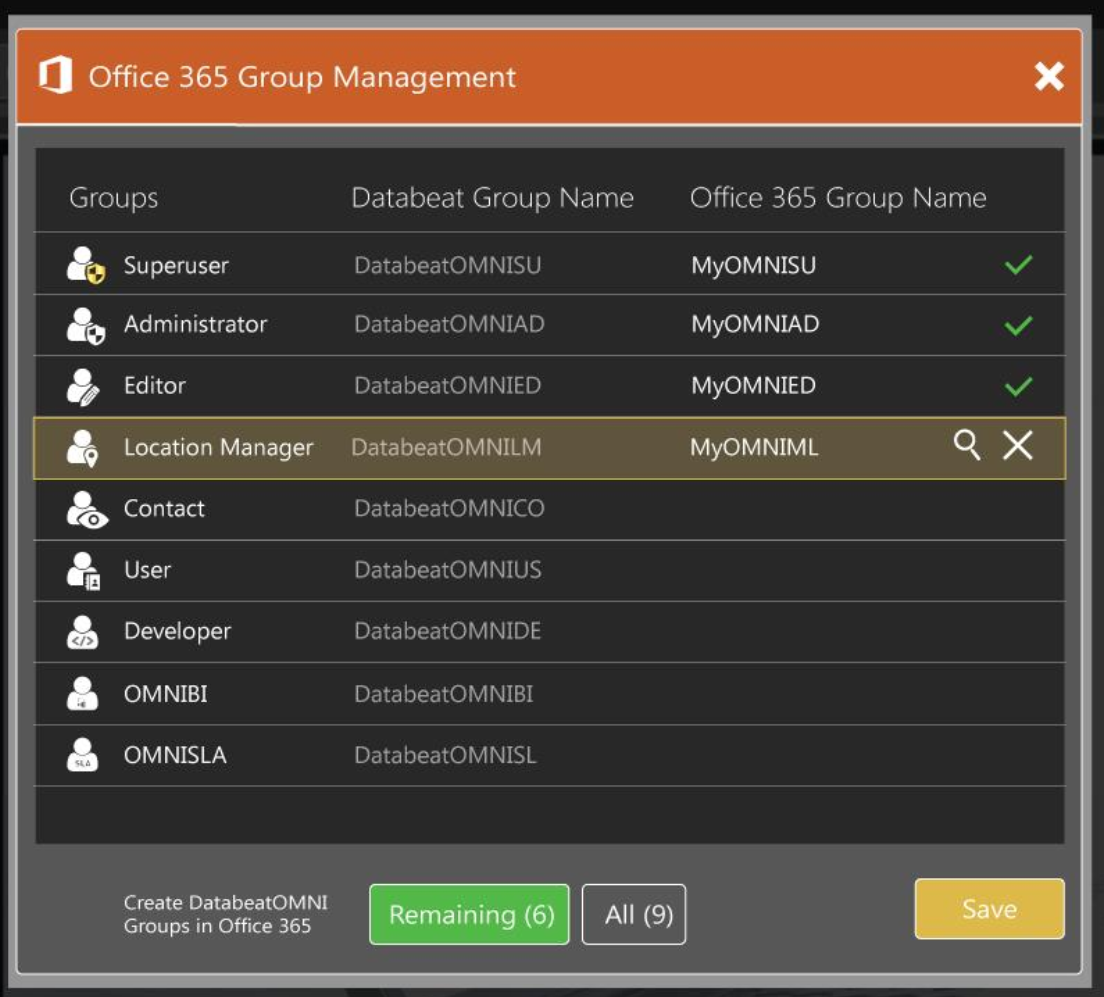
Task: Edit the MyOMNIML group name field
Action: [753, 447]
